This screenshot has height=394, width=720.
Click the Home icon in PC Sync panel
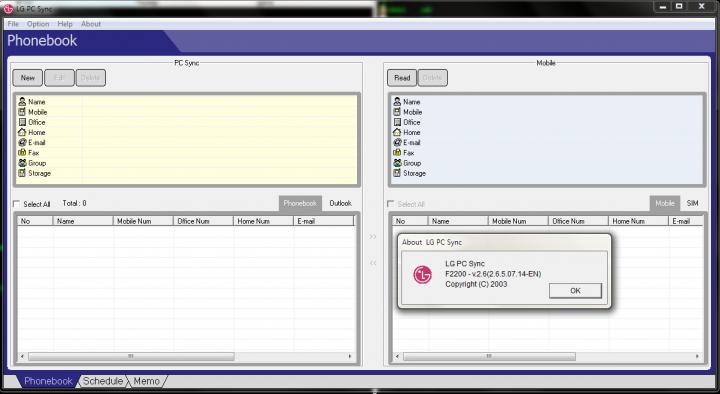click(22, 132)
